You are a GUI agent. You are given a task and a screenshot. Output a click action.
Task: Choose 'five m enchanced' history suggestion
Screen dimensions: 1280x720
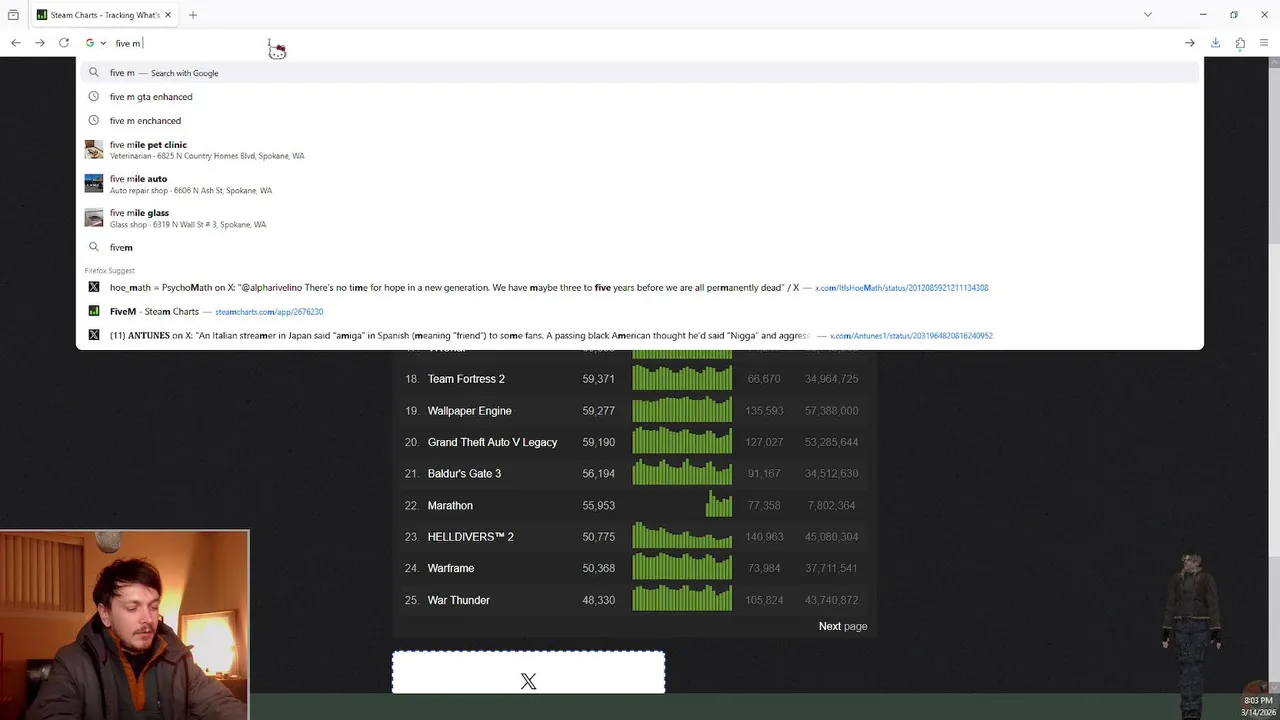point(640,121)
